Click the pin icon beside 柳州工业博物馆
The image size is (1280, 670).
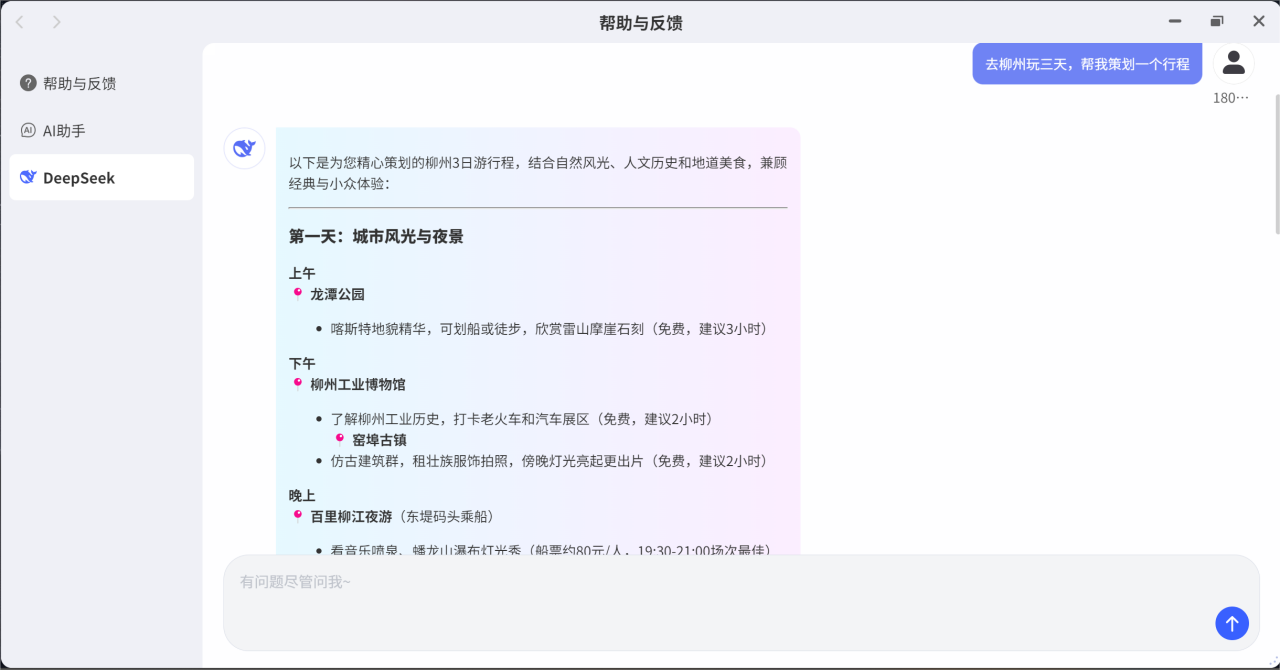[x=297, y=384]
